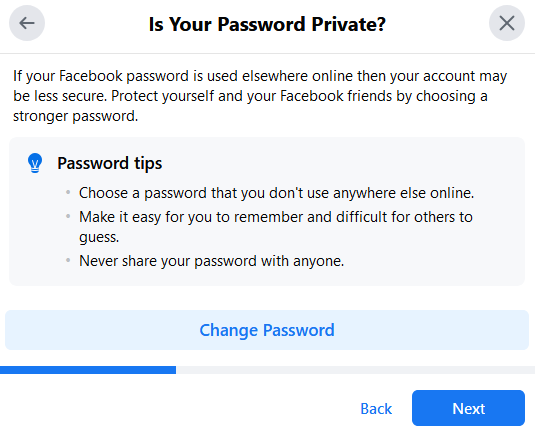Image resolution: width=535 pixels, height=434 pixels.
Task: Click the unfilled gray portion of progress bar
Action: (356, 370)
